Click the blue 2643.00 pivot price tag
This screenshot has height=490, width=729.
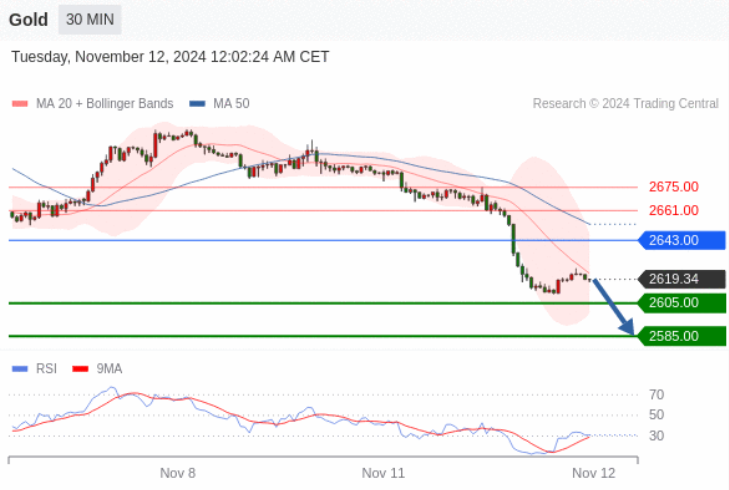[x=682, y=240]
